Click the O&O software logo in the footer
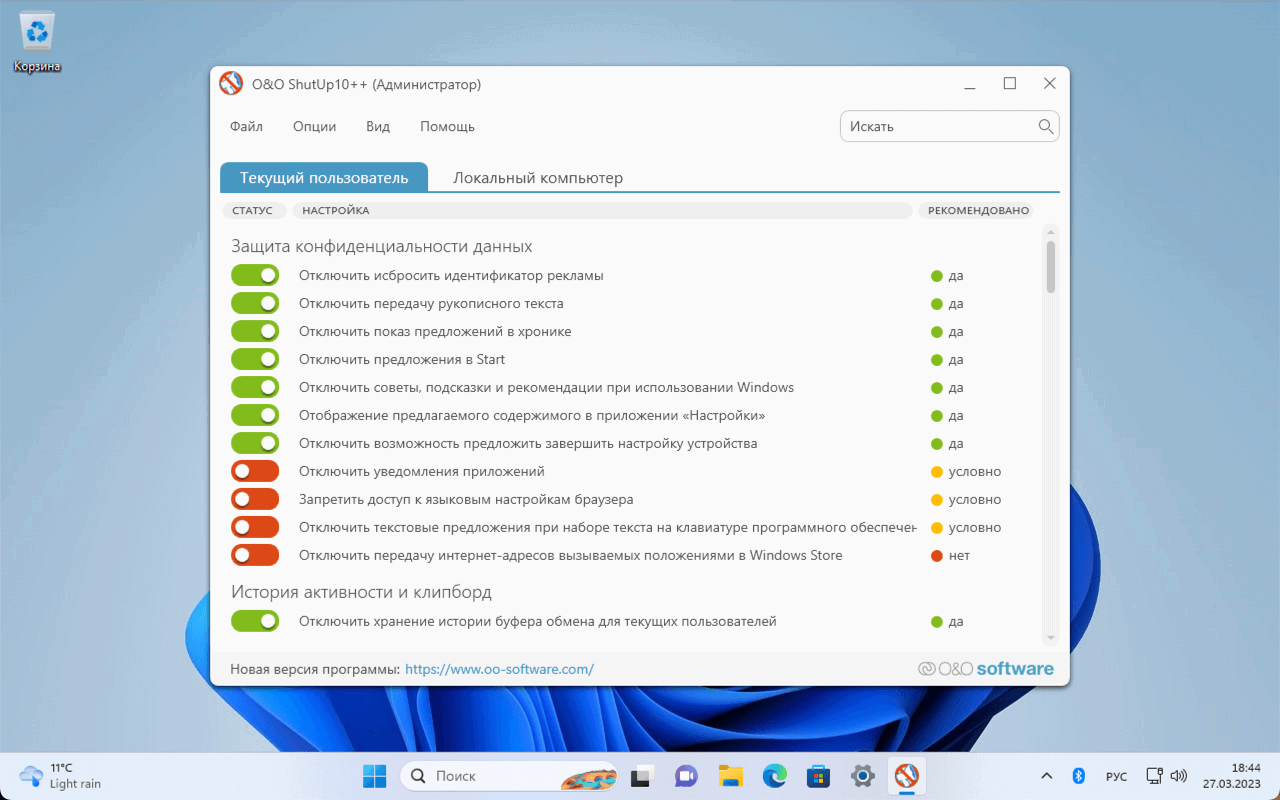The image size is (1280, 800). [x=986, y=669]
